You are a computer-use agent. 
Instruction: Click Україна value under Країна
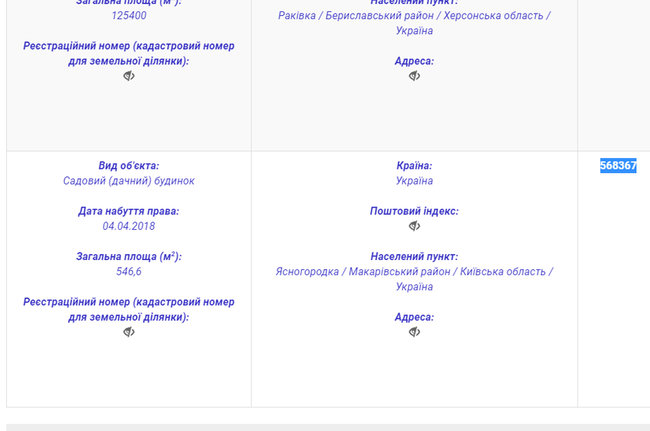coord(414,181)
